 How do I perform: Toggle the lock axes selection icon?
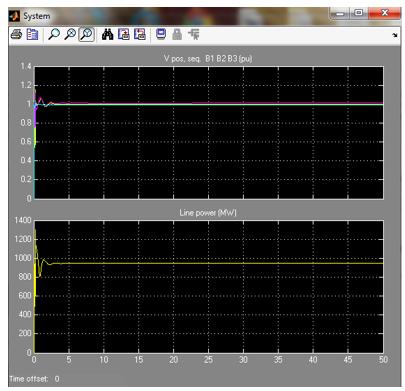pos(177,34)
